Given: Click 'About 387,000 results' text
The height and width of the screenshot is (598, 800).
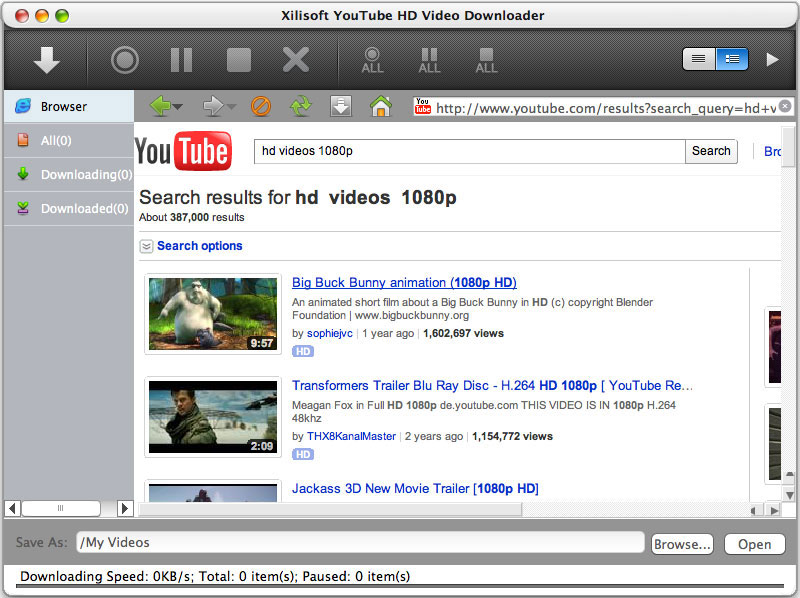Looking at the screenshot, I should click(x=192, y=217).
